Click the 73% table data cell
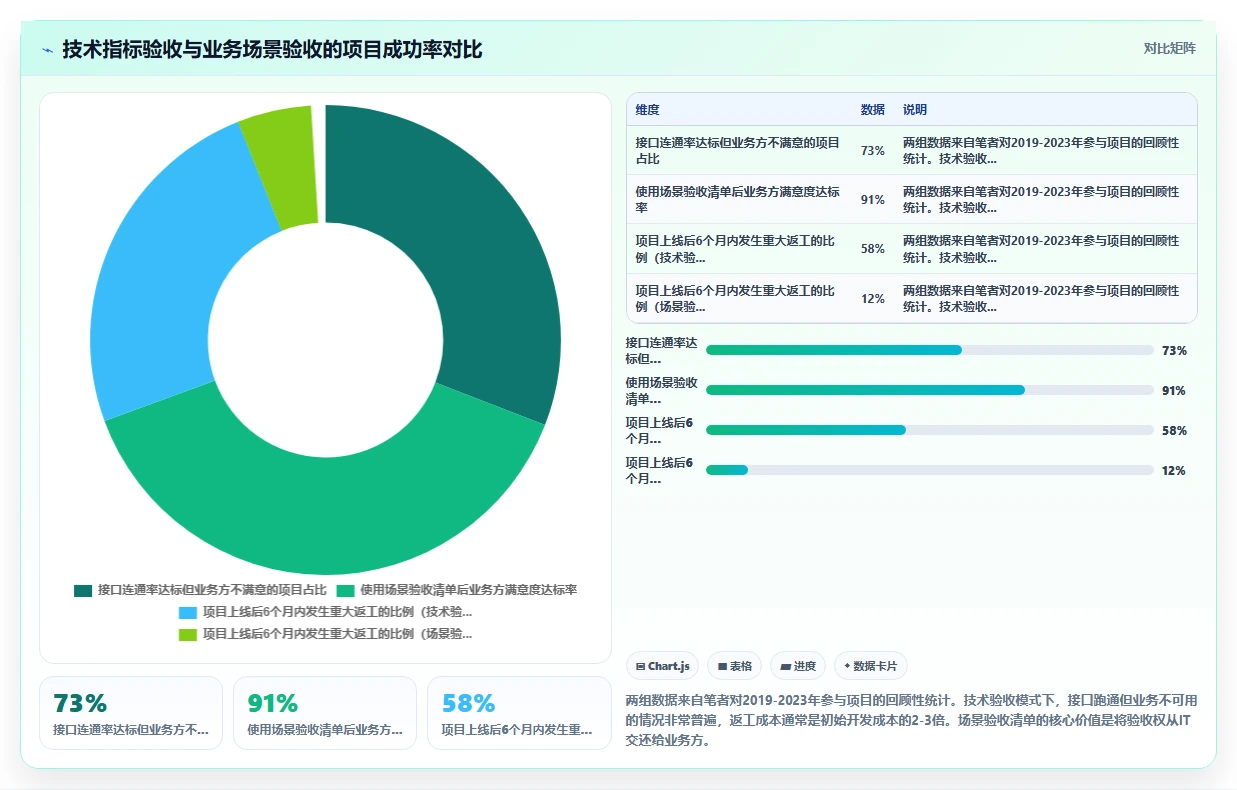Screen dimensions: 1237x790 [x=873, y=150]
